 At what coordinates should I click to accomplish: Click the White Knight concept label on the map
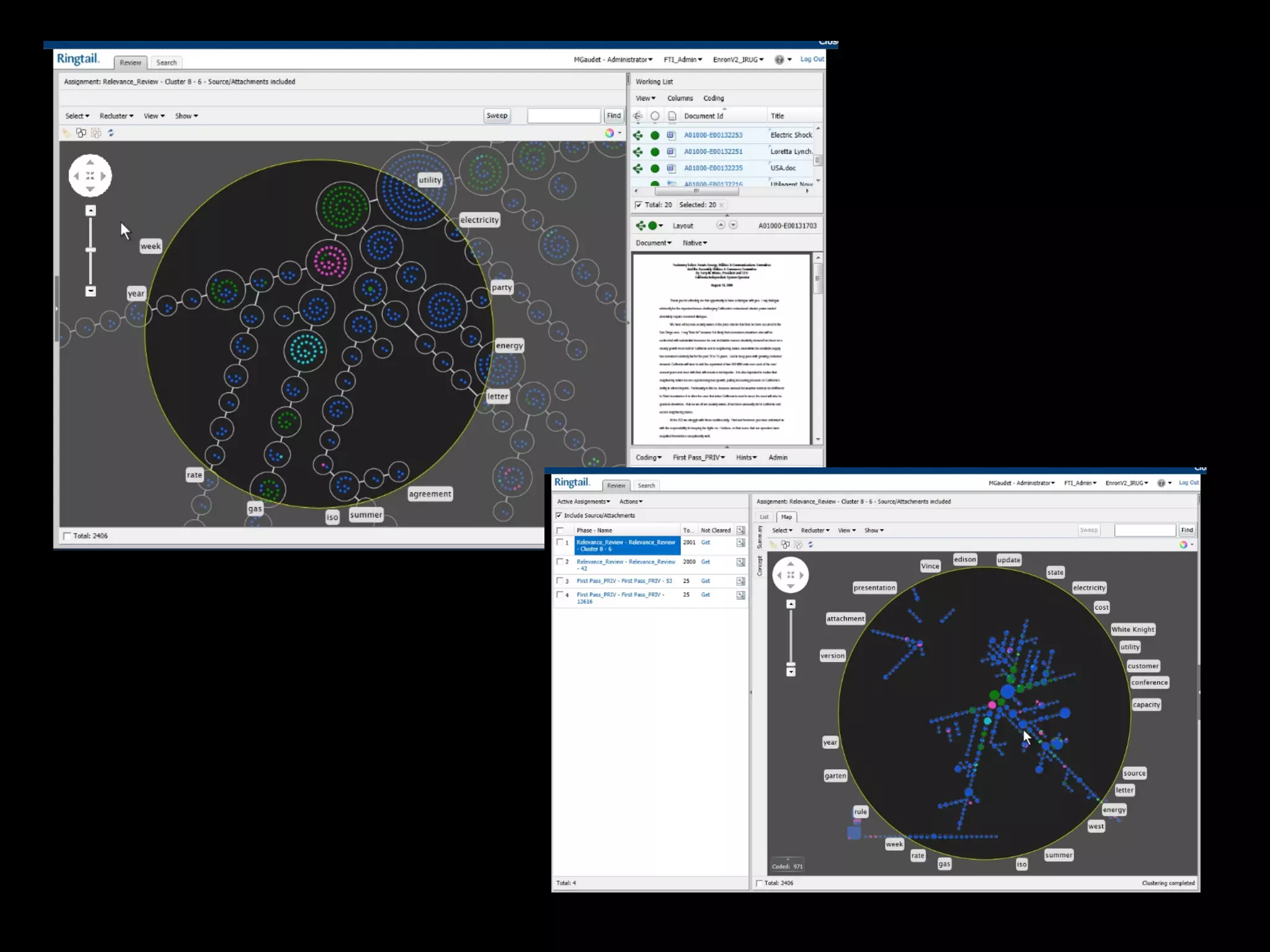pyautogui.click(x=1132, y=630)
